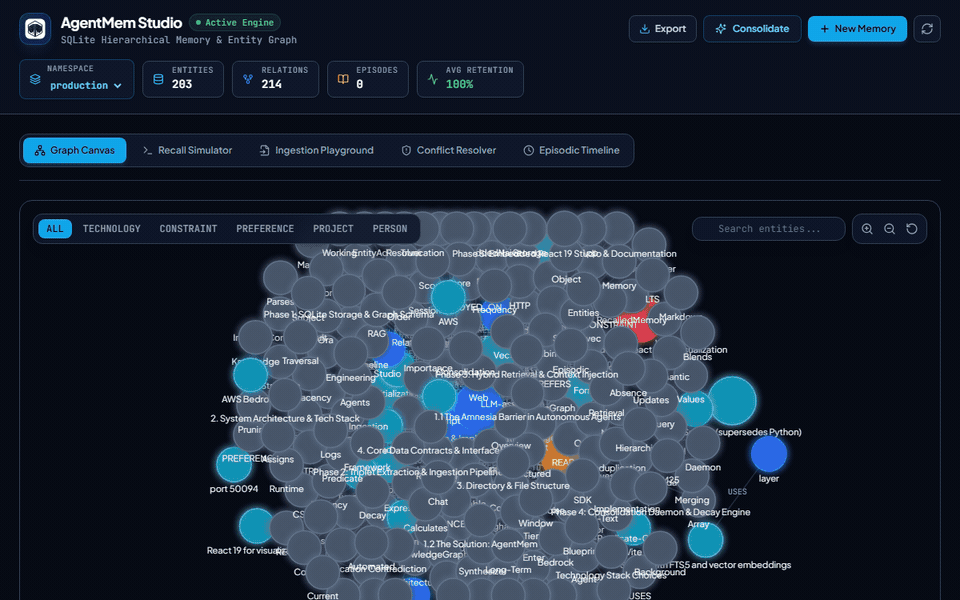Image resolution: width=960 pixels, height=600 pixels.
Task: Select the orange READ node
Action: 558,458
